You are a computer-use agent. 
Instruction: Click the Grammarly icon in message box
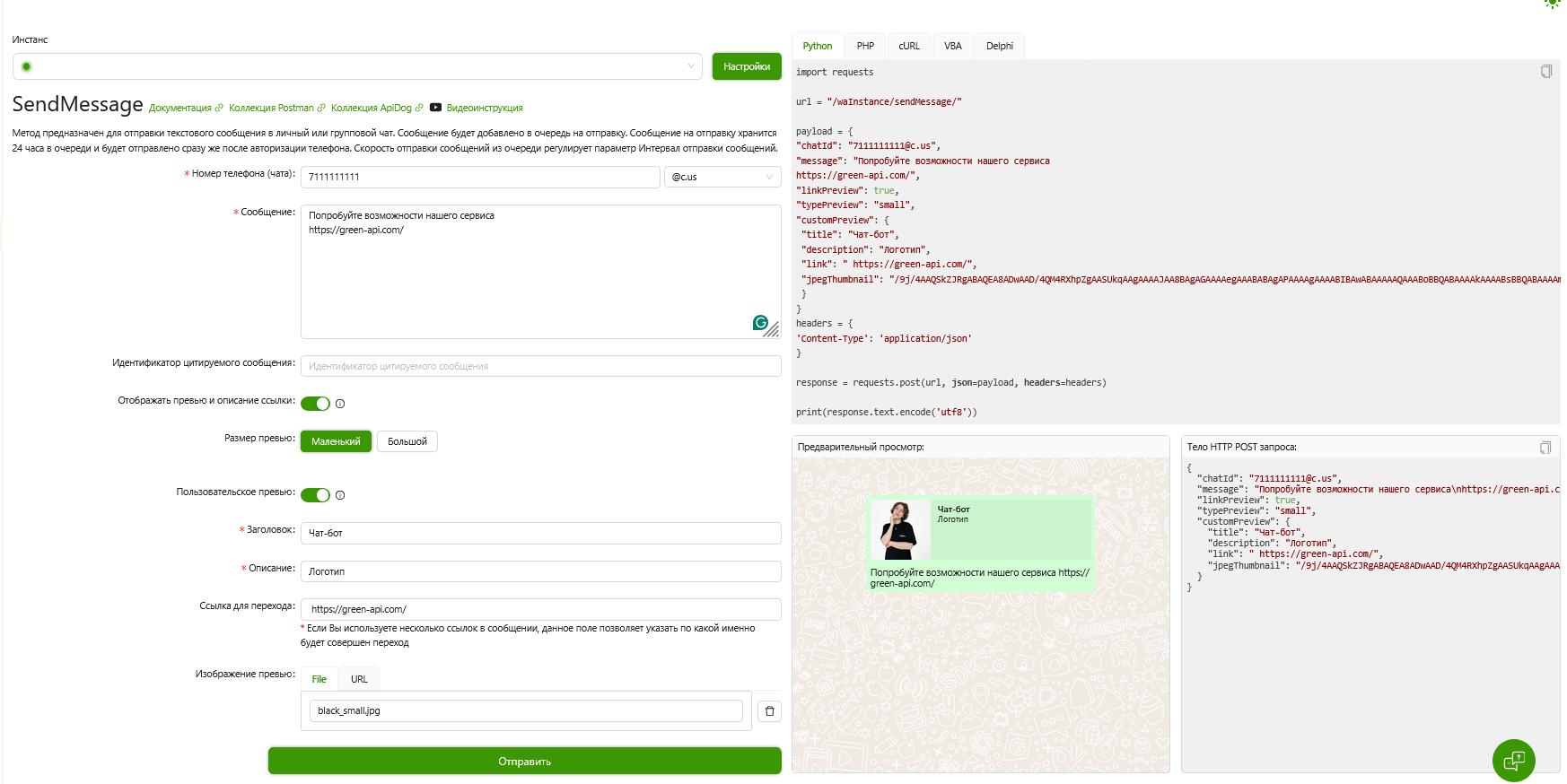(760, 323)
